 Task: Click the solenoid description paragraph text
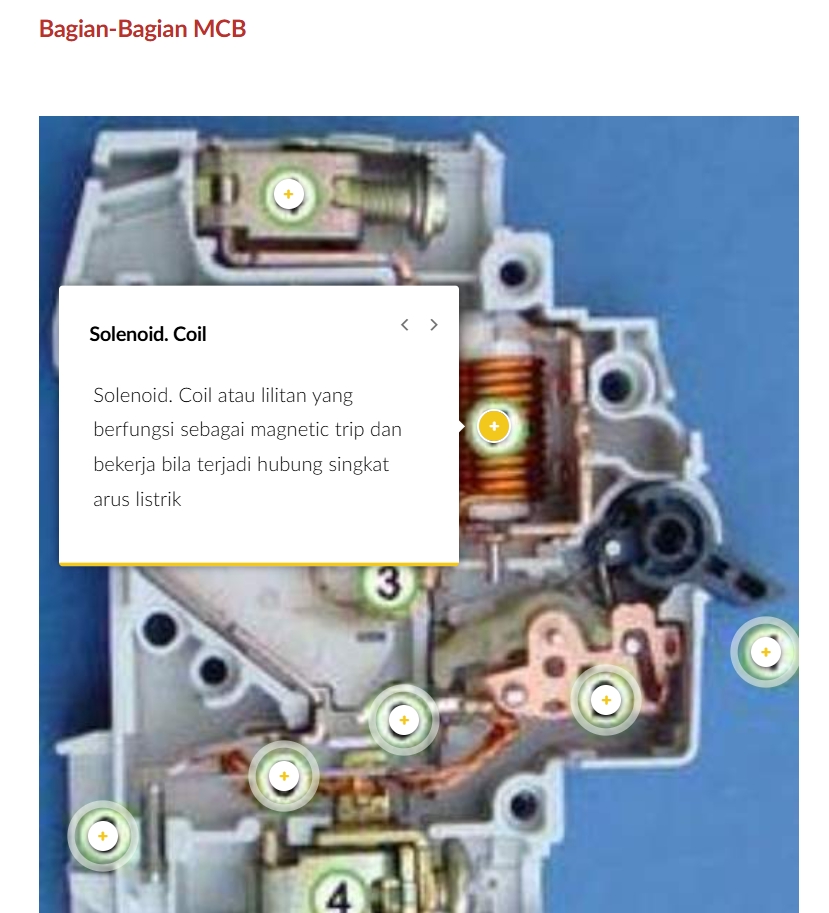pyautogui.click(x=247, y=447)
